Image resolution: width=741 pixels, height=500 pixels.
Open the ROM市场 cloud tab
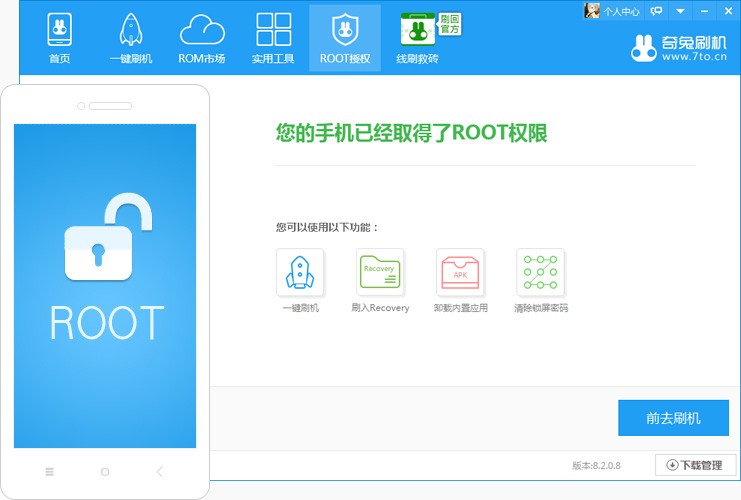[x=202, y=38]
